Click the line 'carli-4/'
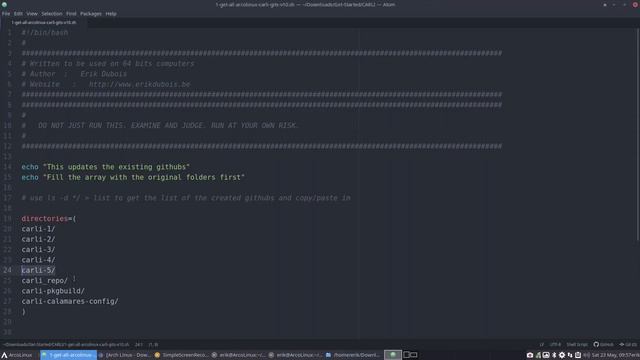This screenshot has width=640, height=360. (x=38, y=260)
